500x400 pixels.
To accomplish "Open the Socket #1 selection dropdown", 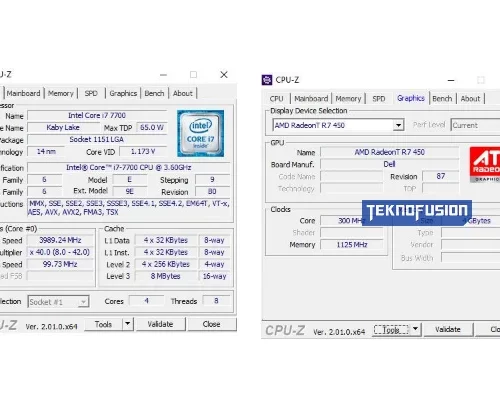I will [58, 302].
